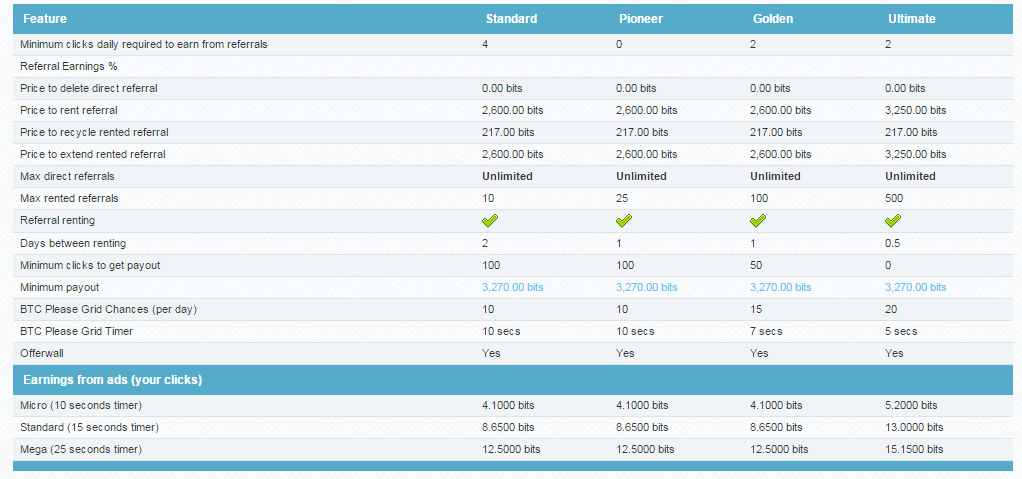This screenshot has height=479, width=1022.
Task: Select the Standard column header
Action: pos(512,19)
